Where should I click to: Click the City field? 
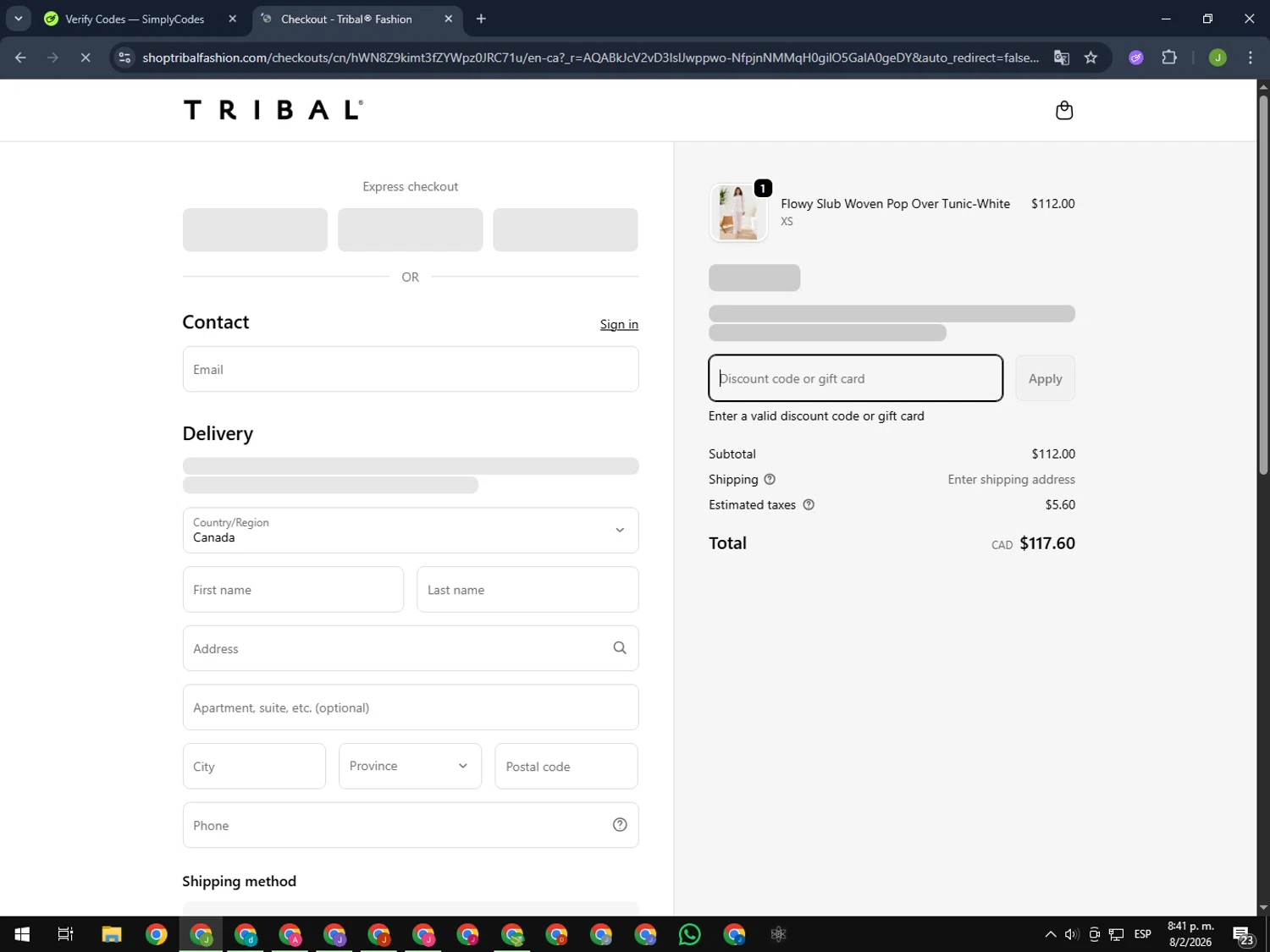click(254, 767)
